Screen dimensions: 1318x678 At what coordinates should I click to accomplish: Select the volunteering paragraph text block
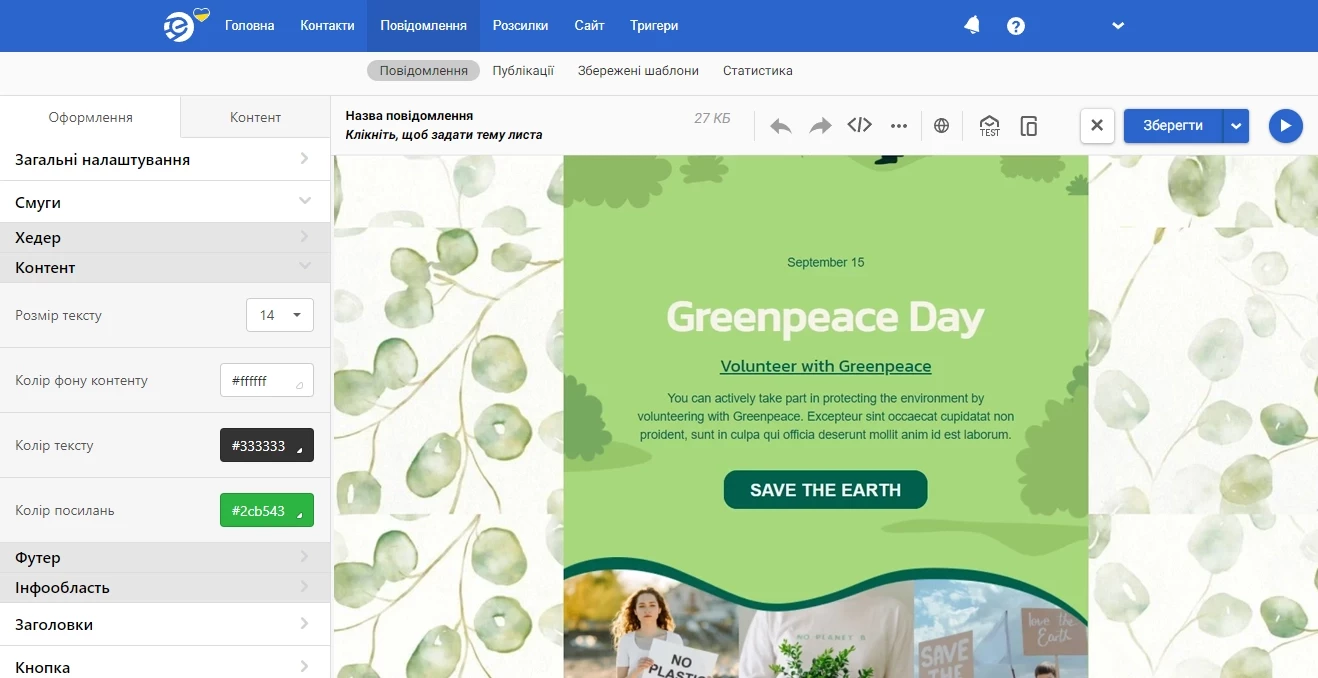click(x=826, y=417)
